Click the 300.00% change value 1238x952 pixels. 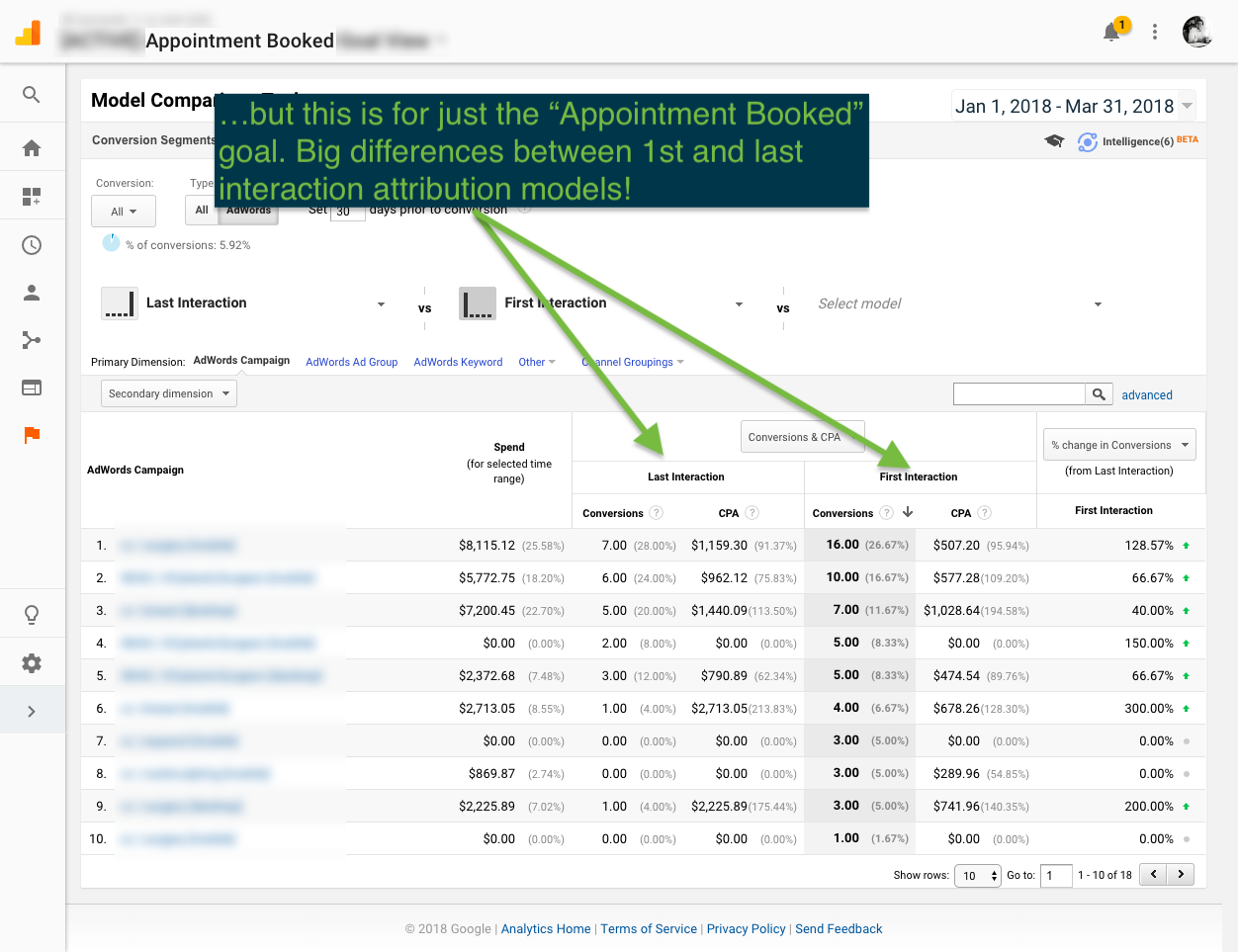click(1149, 709)
